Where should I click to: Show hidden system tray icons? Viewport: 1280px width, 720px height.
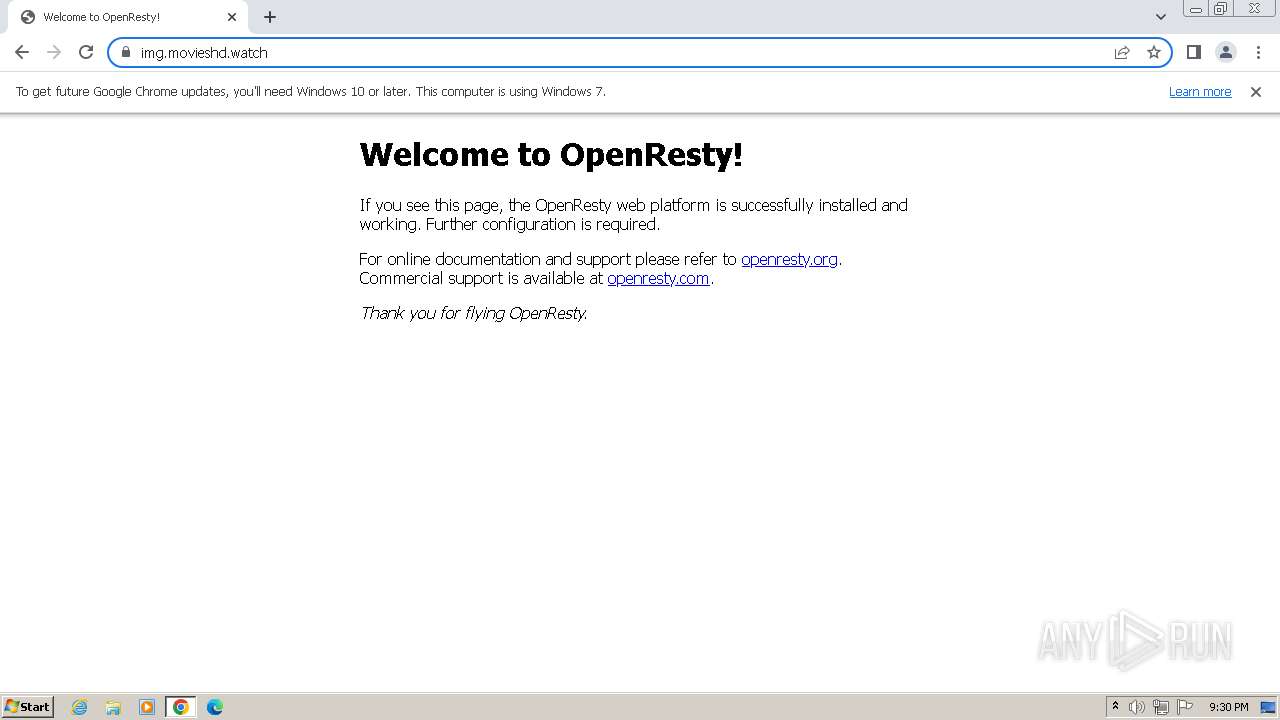pos(1115,707)
